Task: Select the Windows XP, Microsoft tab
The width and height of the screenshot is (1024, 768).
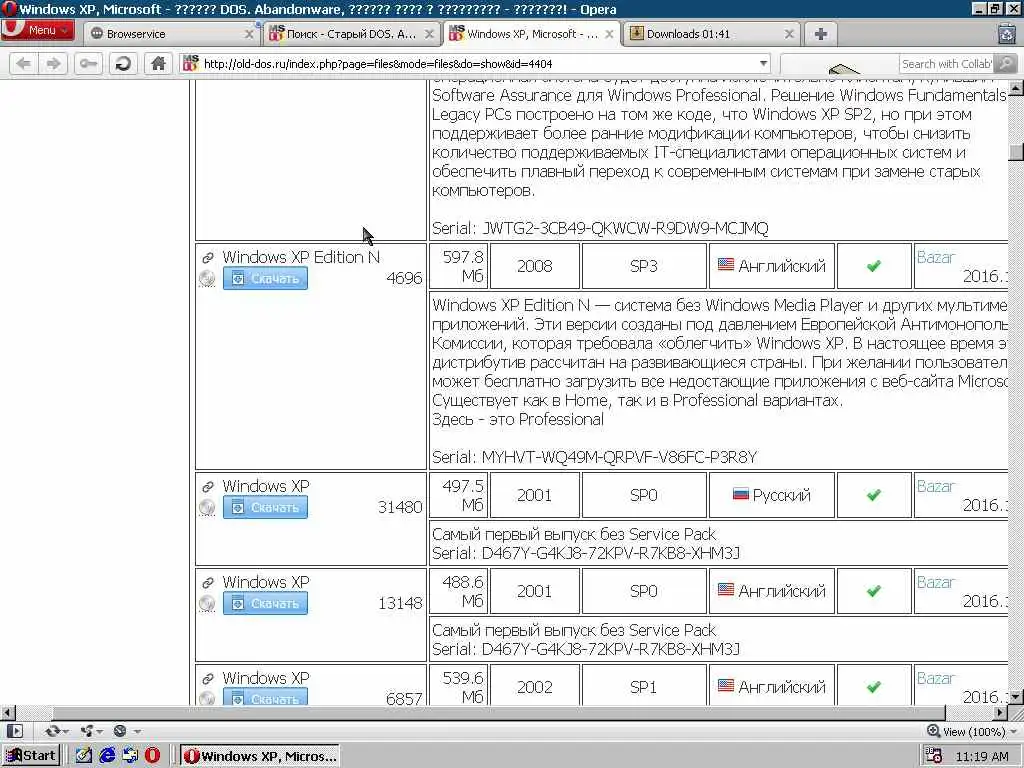Action: (532, 34)
